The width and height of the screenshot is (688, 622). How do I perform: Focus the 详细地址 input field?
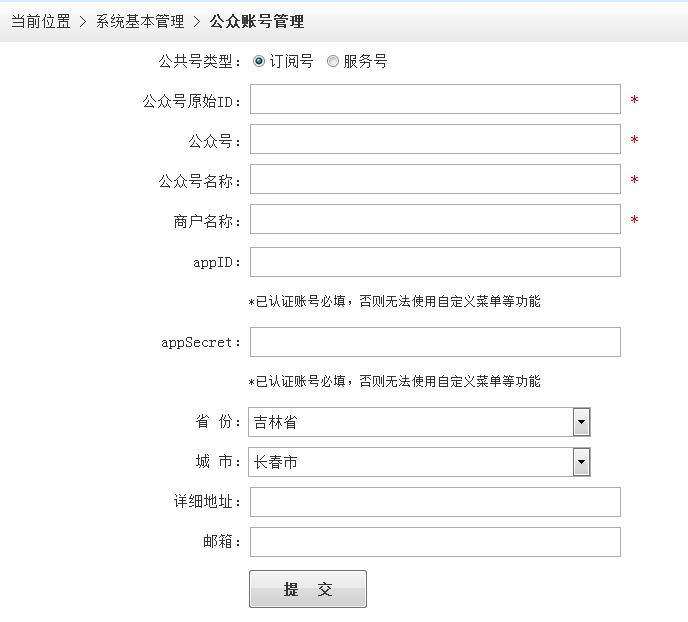tap(435, 502)
